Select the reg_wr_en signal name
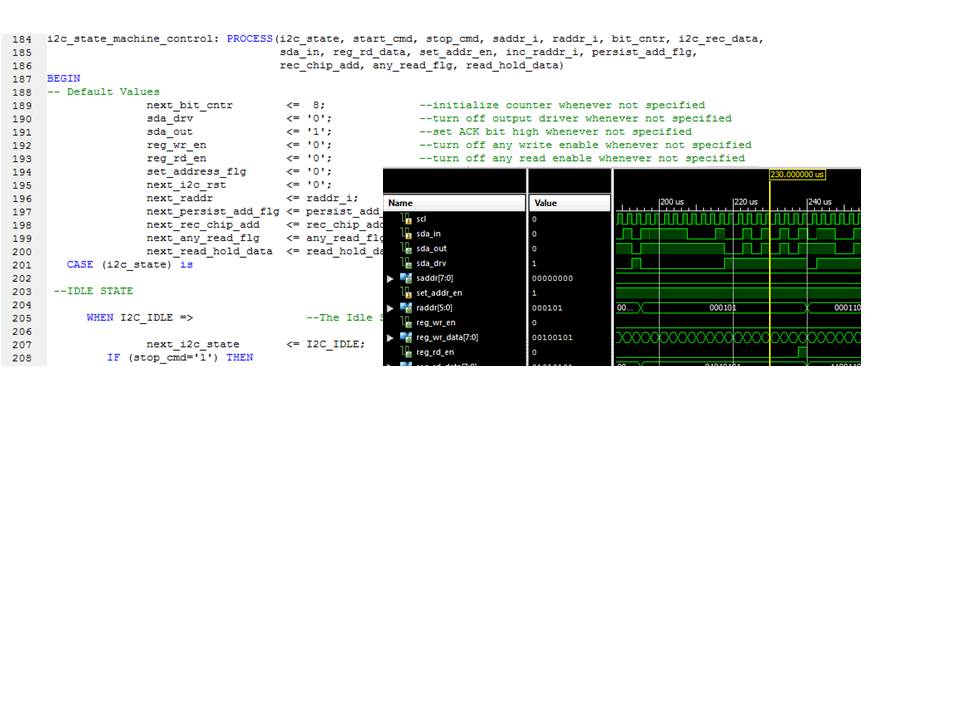The height and width of the screenshot is (720, 960). (x=435, y=322)
